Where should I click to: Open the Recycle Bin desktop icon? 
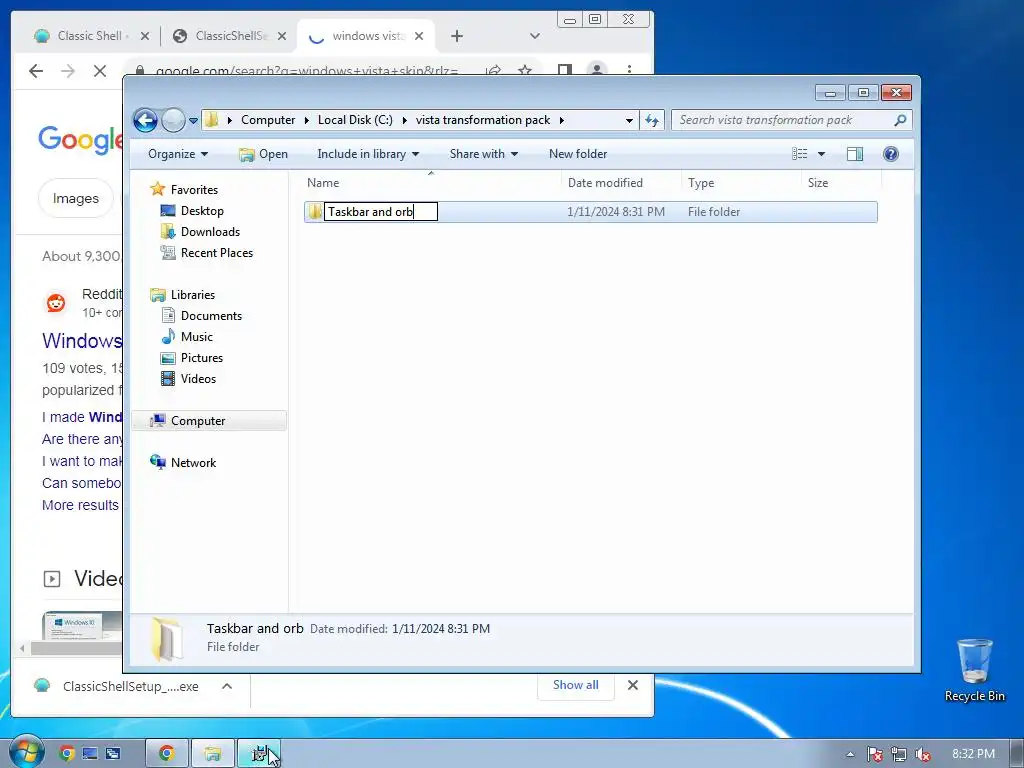(974, 670)
